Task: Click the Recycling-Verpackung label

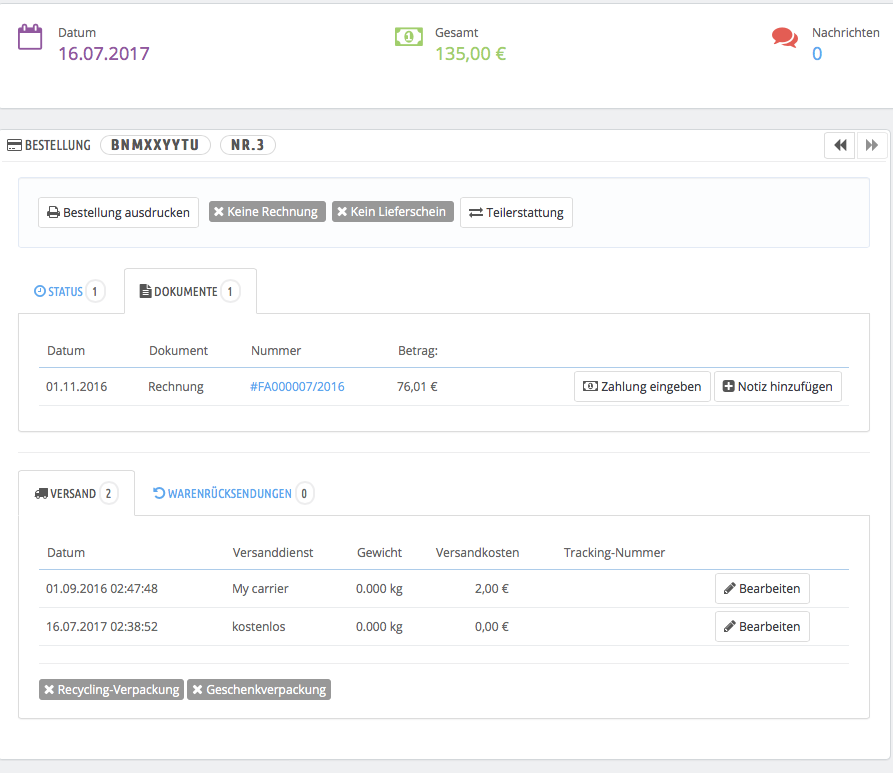Action: click(112, 689)
